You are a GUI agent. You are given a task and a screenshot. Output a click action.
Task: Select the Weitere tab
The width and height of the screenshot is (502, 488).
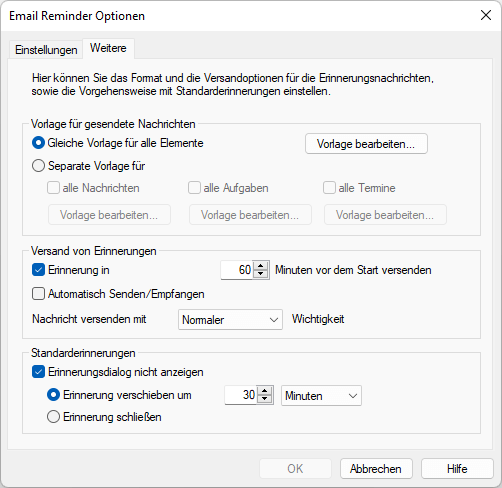pyautogui.click(x=108, y=48)
